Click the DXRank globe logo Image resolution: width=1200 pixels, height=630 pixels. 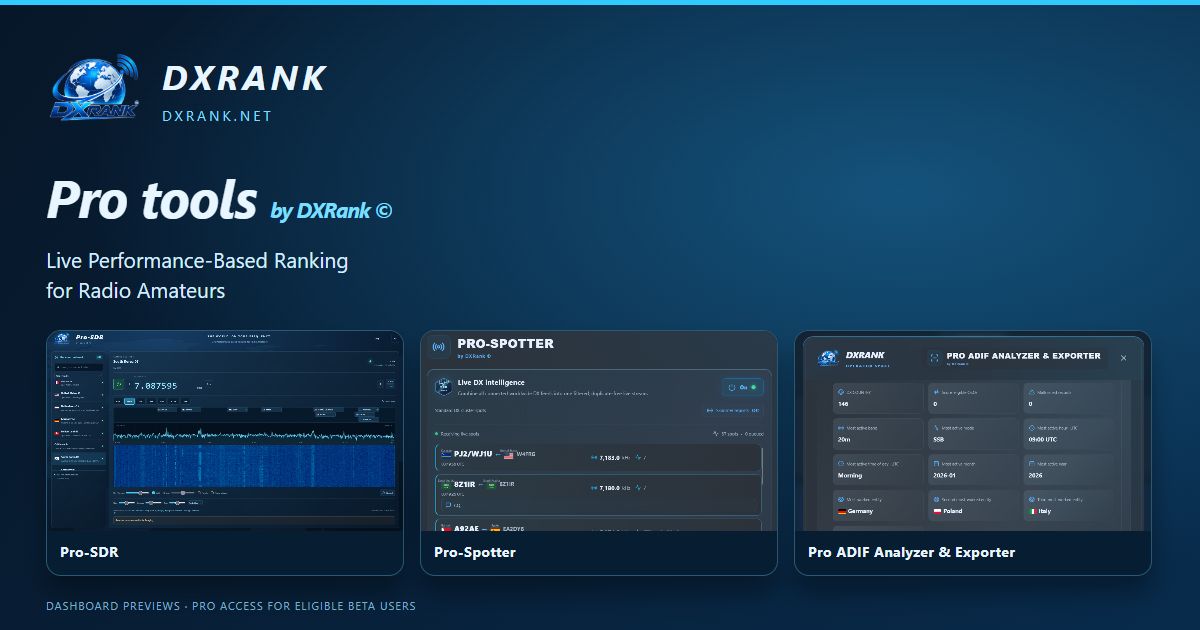pyautogui.click(x=93, y=87)
